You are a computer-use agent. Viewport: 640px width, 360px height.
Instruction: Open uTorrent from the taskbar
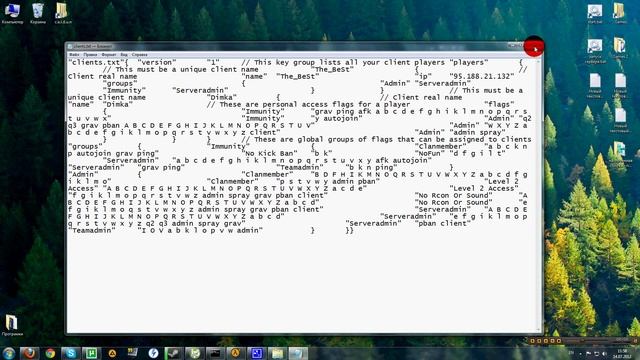91,353
